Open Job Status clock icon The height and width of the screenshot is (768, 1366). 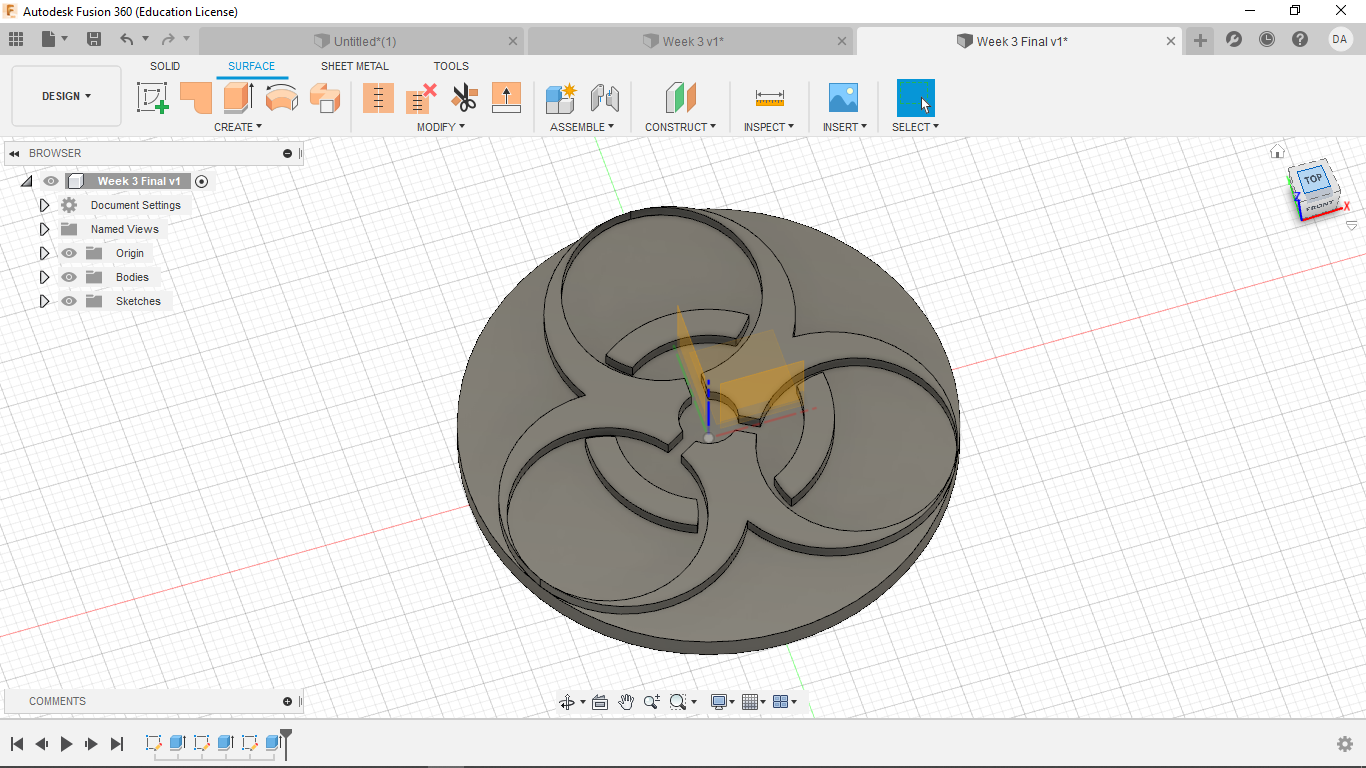[x=1267, y=39]
